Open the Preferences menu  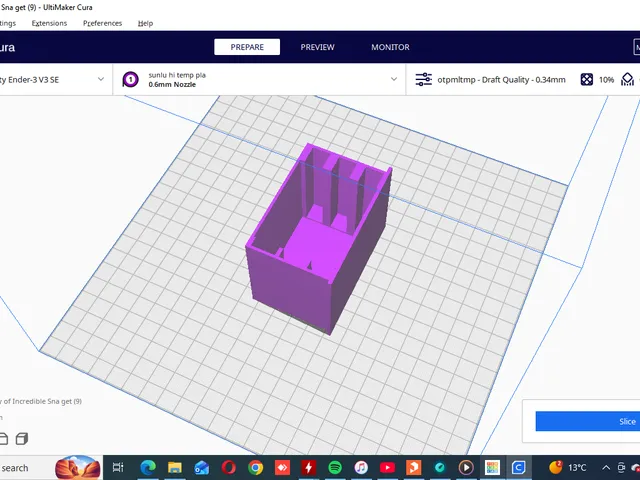click(102, 23)
